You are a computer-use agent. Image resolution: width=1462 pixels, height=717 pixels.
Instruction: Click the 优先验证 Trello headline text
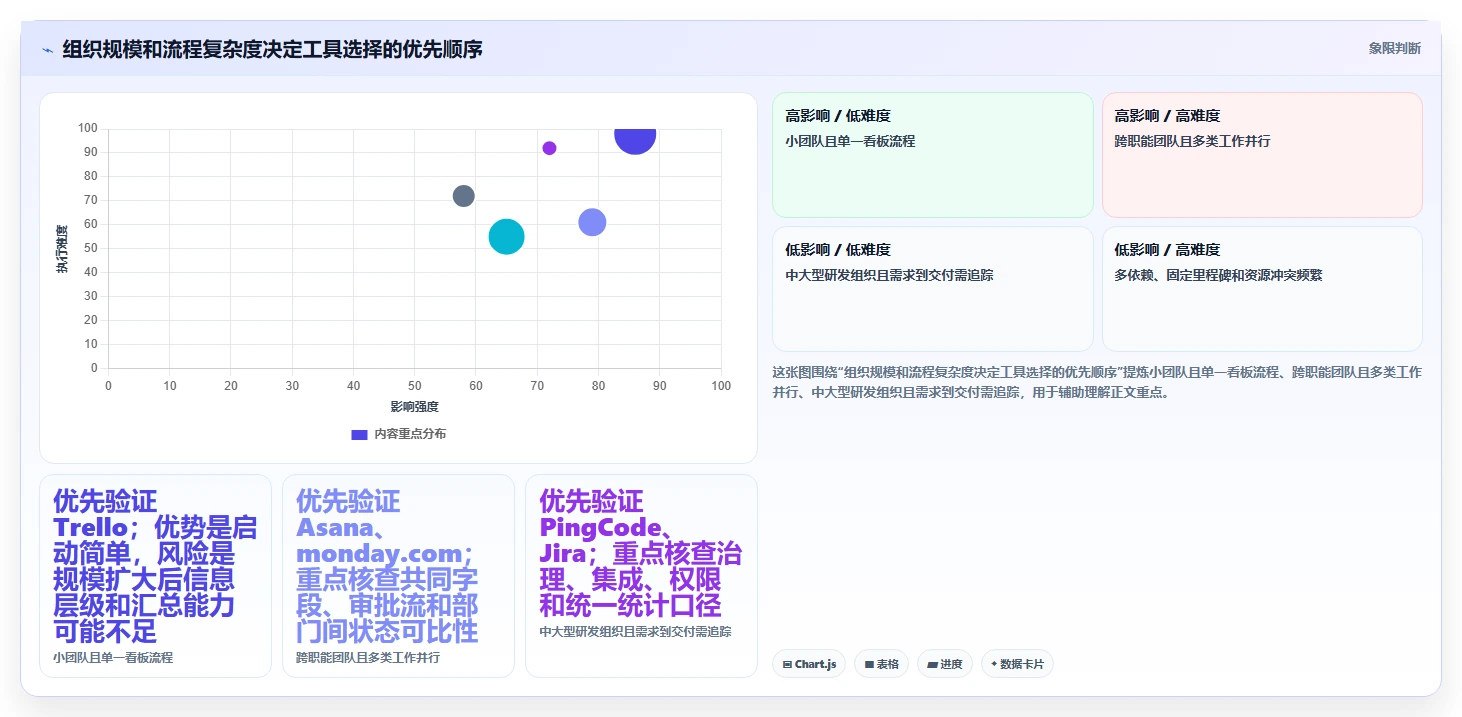pos(155,566)
